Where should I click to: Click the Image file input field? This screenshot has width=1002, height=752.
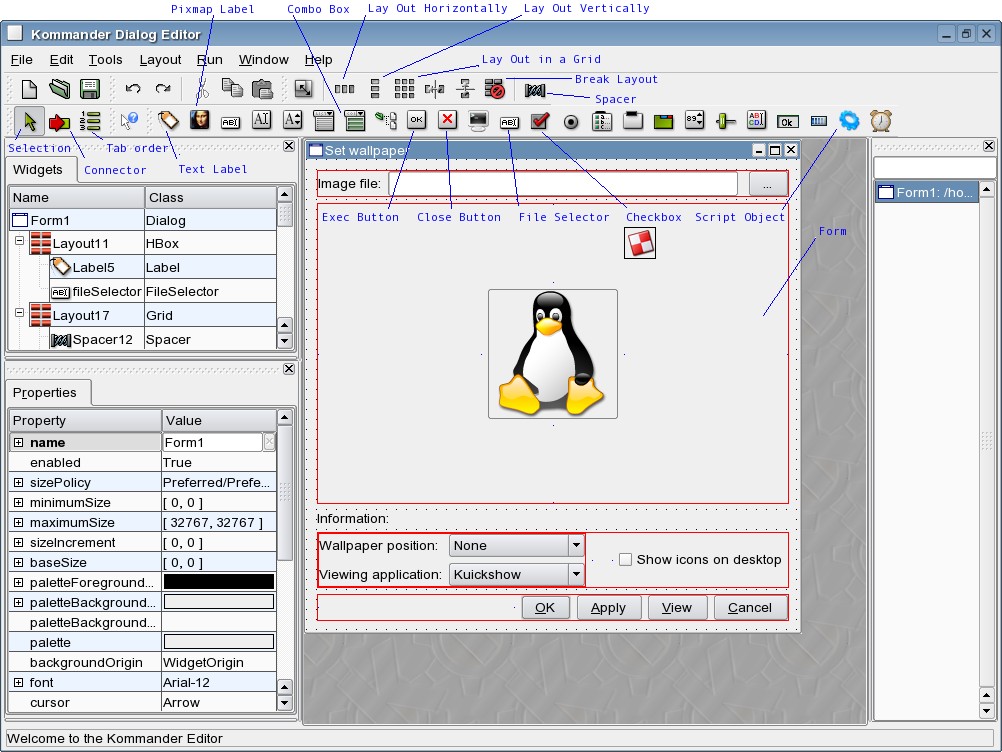point(564,184)
